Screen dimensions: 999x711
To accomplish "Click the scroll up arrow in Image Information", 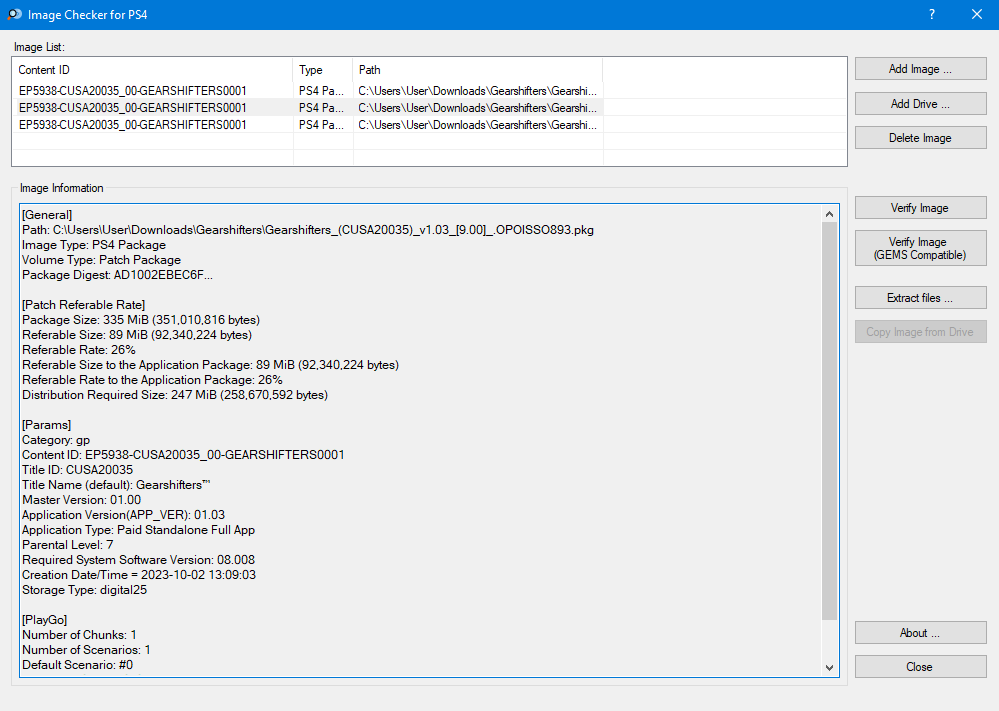I will point(830,214).
